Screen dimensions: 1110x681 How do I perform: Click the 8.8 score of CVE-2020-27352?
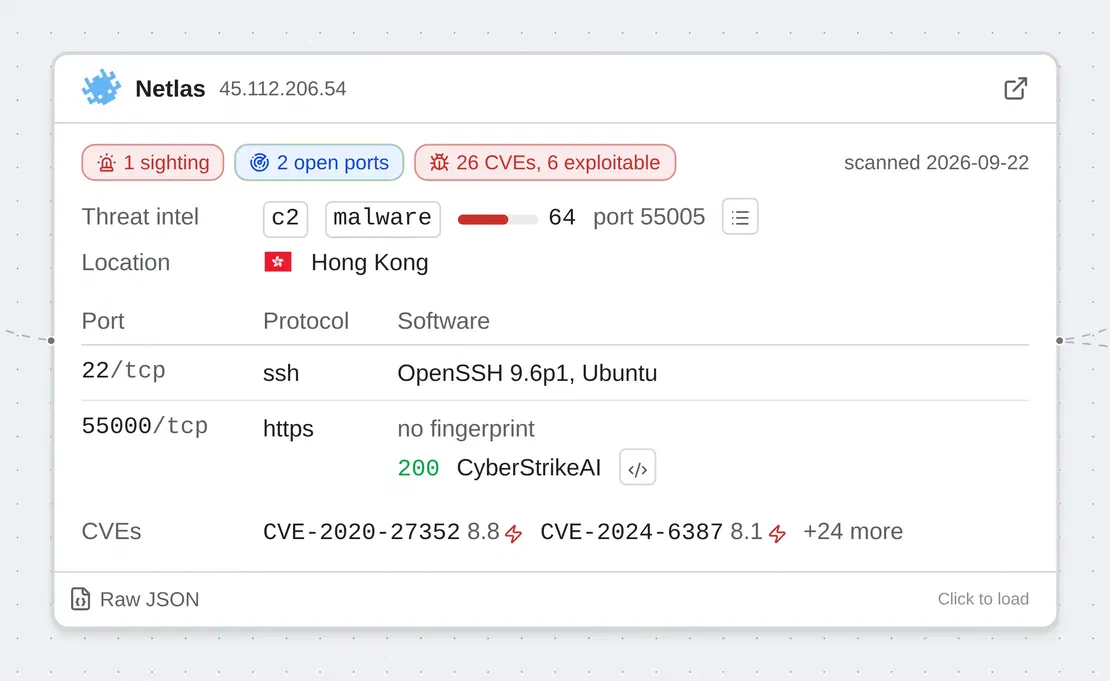click(484, 532)
